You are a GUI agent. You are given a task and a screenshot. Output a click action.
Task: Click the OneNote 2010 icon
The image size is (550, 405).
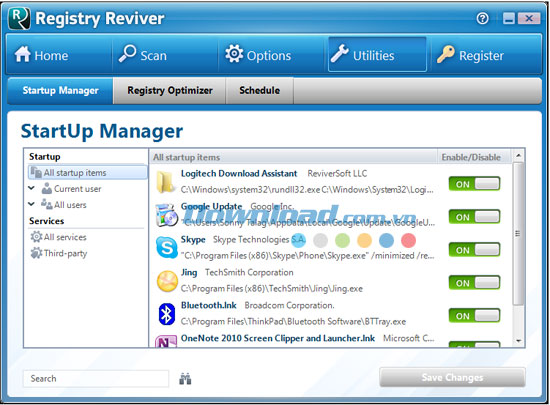(x=166, y=342)
